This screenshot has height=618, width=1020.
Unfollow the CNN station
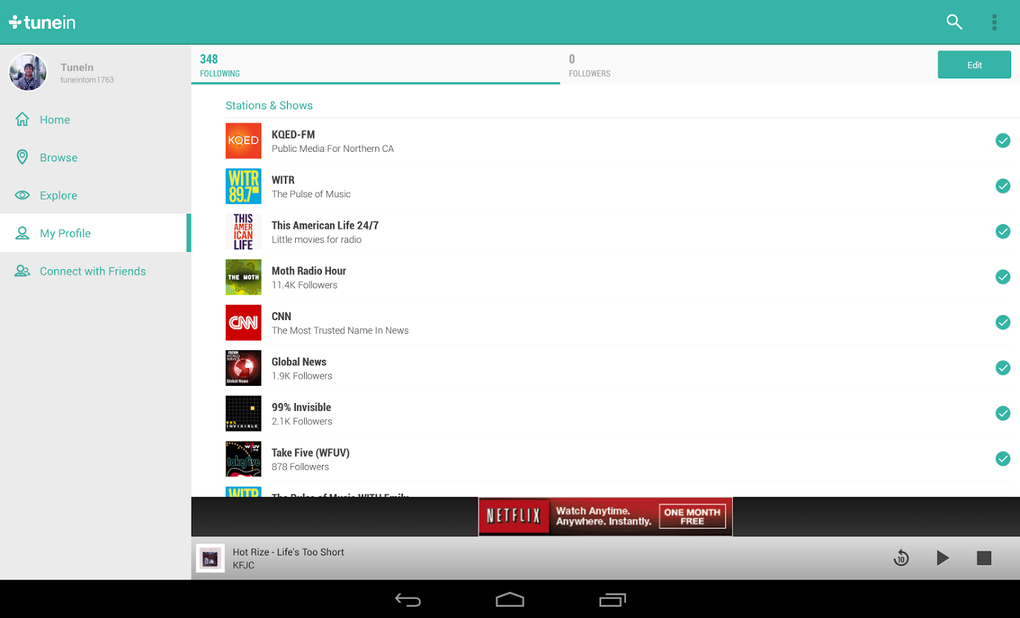(1003, 322)
